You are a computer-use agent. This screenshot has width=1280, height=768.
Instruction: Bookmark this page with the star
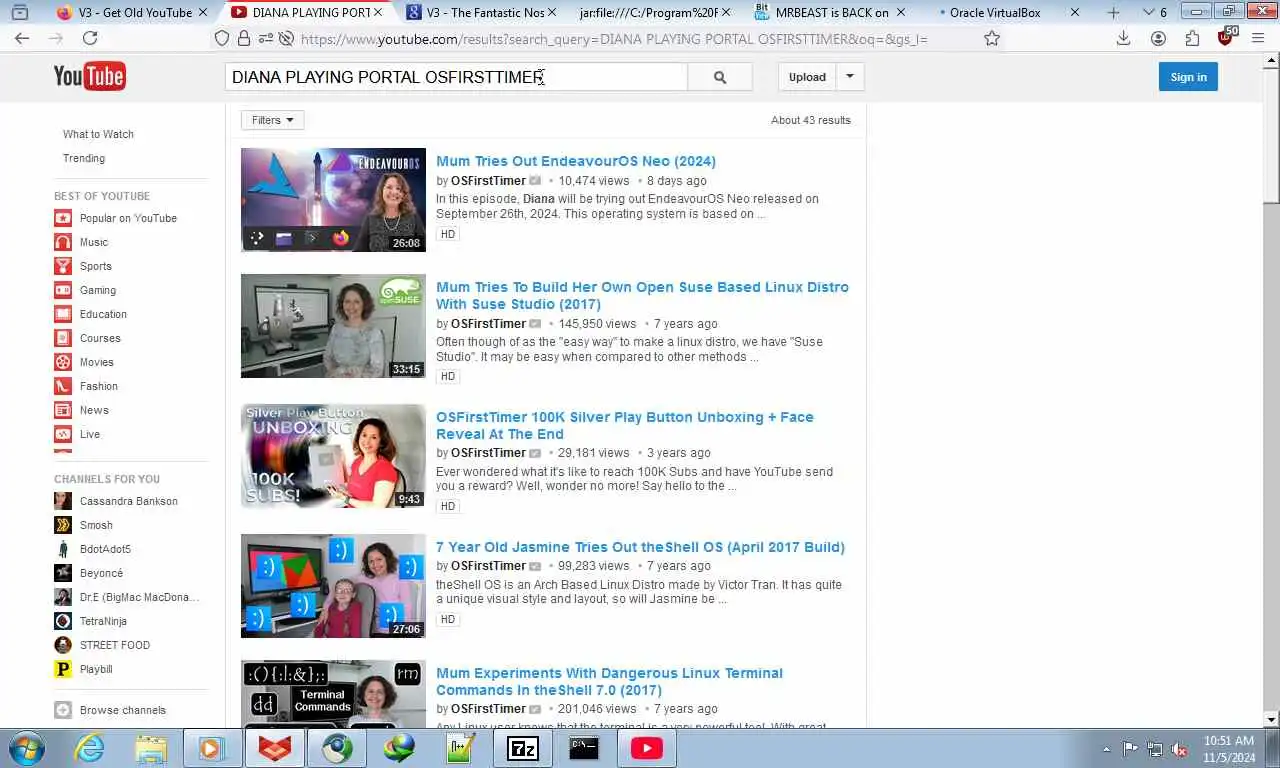coord(992,38)
